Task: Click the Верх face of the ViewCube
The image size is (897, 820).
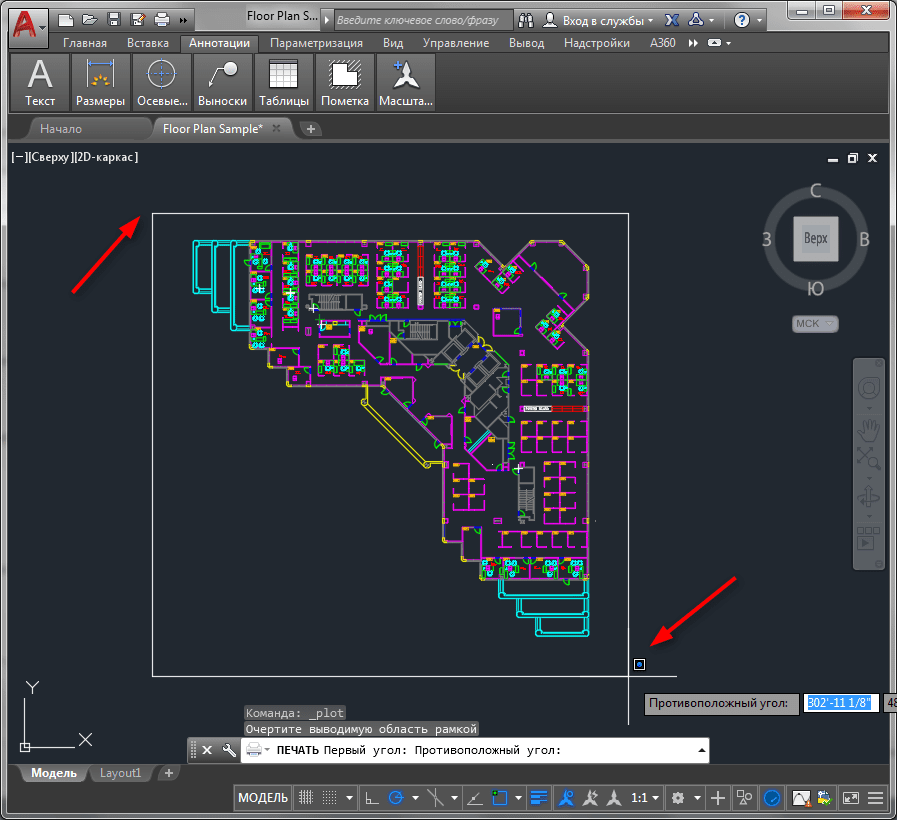Action: (x=815, y=239)
